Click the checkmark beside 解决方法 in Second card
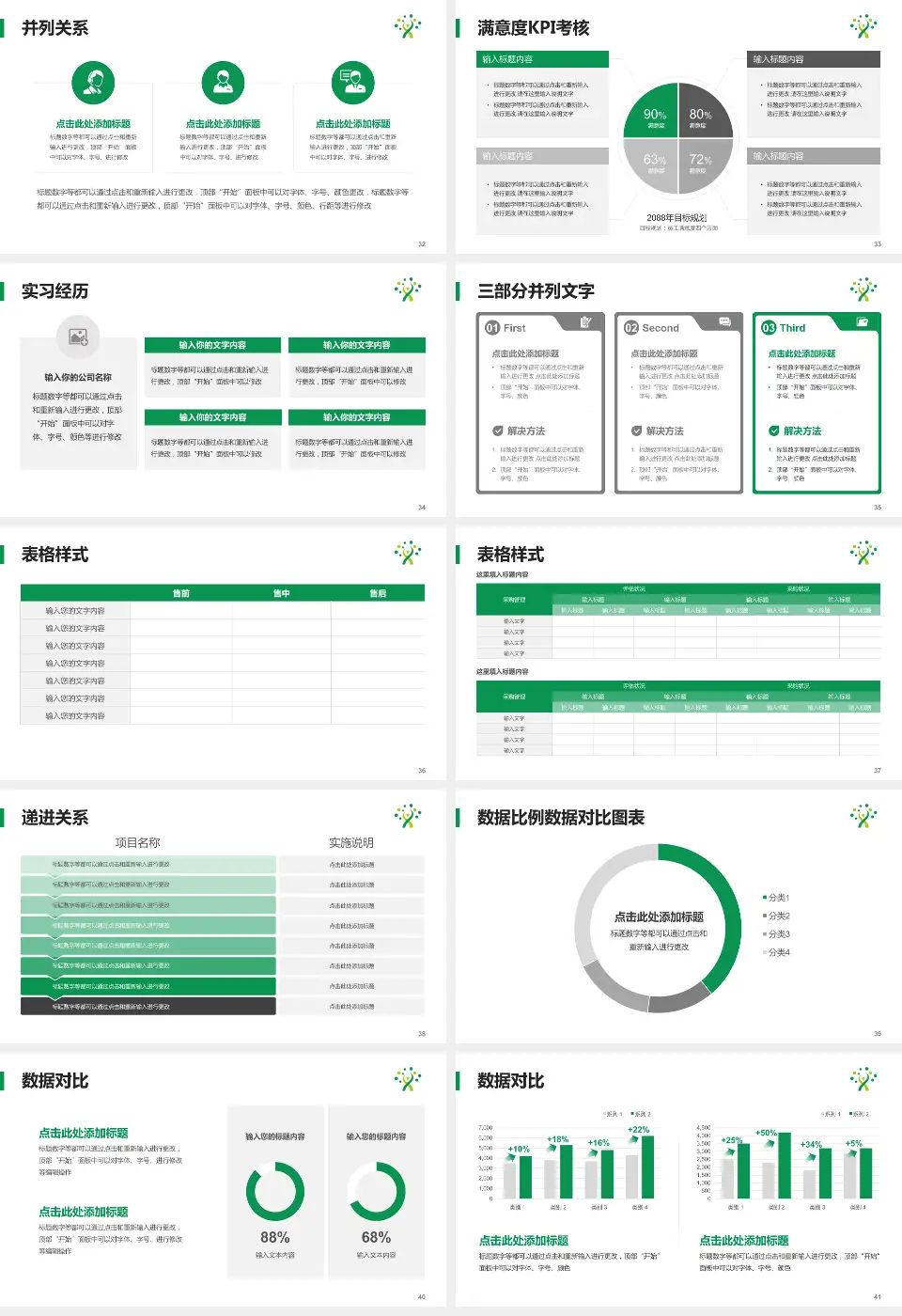This screenshot has width=902, height=1316. pos(637,431)
